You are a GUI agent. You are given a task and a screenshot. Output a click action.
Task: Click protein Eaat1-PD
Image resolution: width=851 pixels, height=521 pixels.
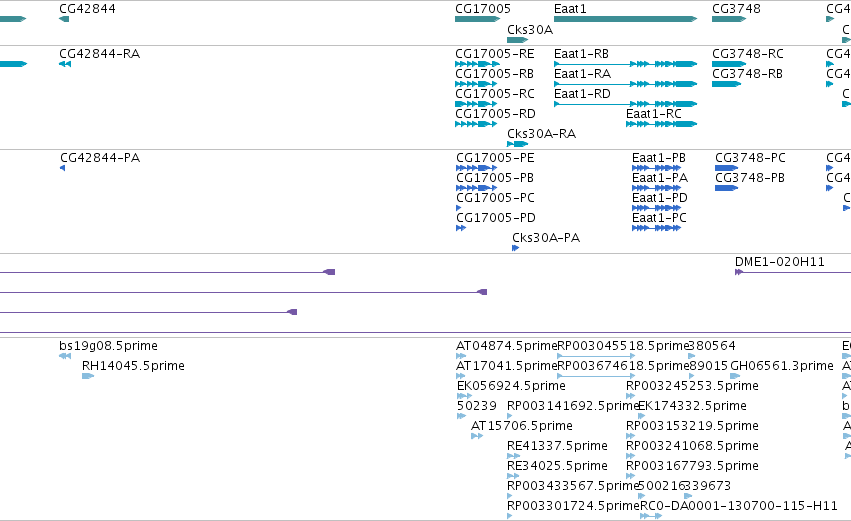[x=660, y=198]
